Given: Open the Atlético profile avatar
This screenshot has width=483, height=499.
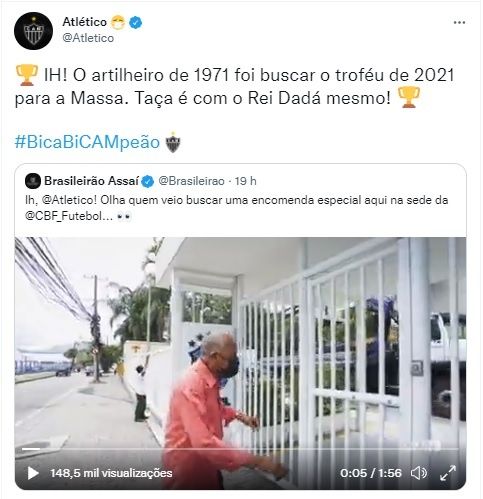Looking at the screenshot, I should pos(33,31).
